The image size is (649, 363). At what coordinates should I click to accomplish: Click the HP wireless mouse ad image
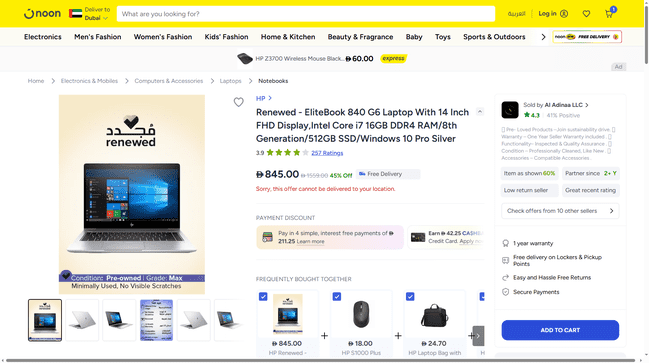[x=245, y=58]
